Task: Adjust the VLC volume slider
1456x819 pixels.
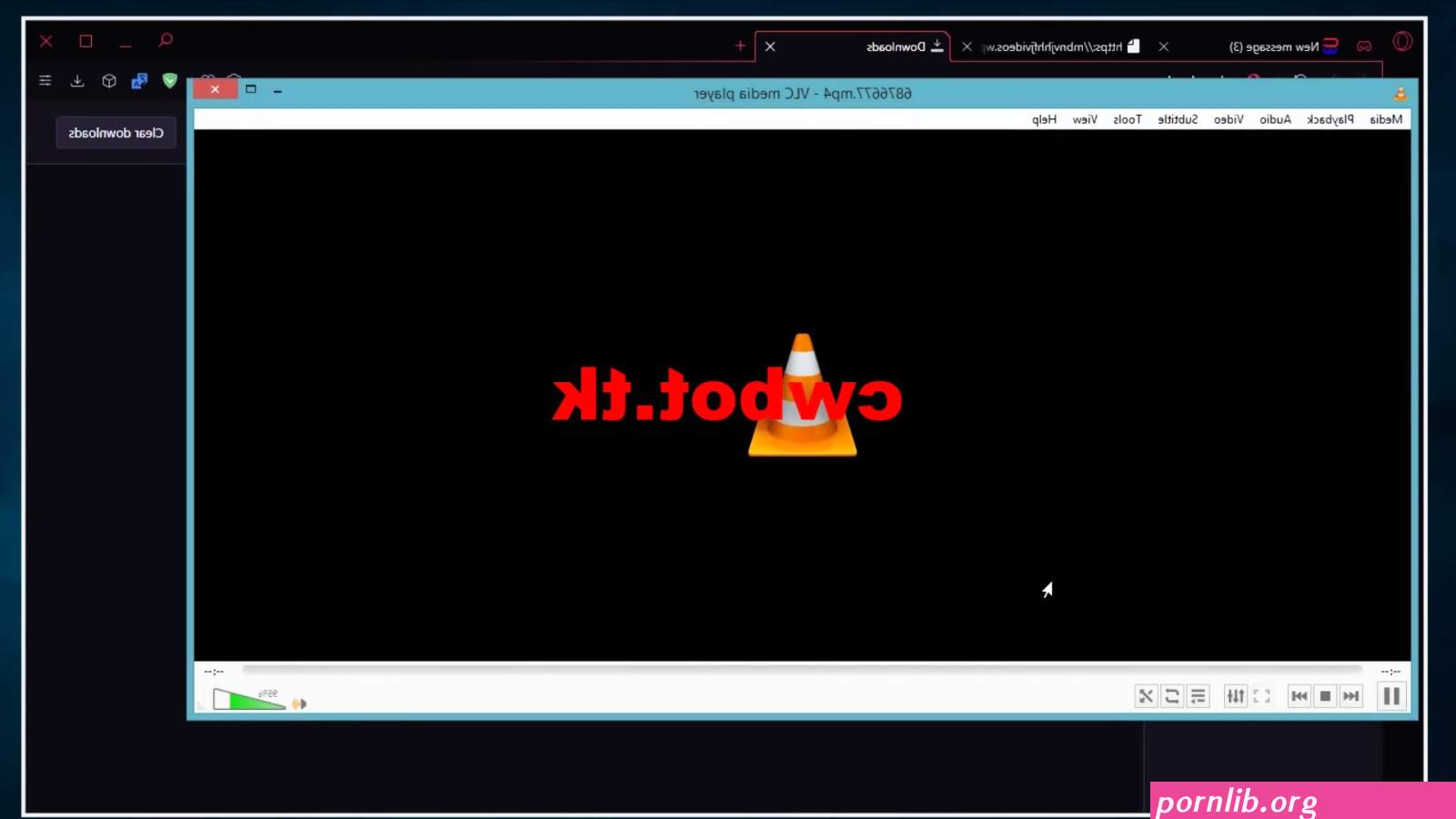Action: 249,699
